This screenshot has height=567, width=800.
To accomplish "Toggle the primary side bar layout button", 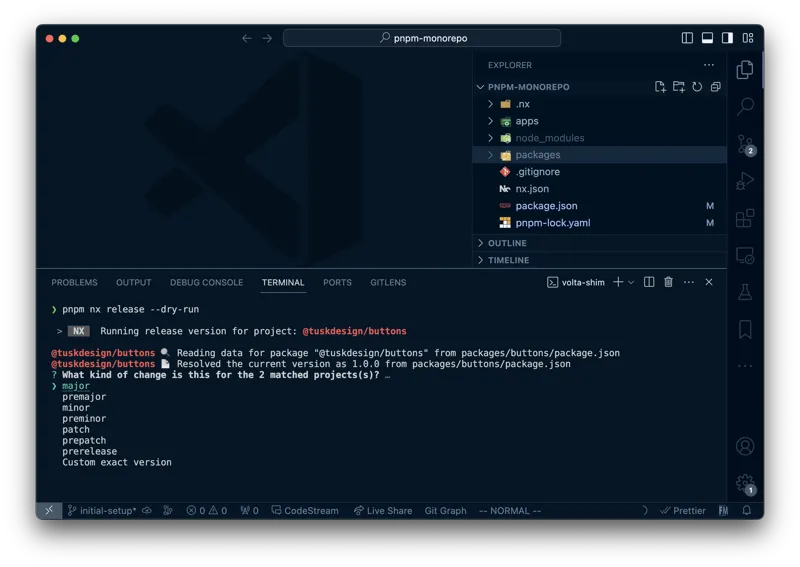I will [687, 38].
